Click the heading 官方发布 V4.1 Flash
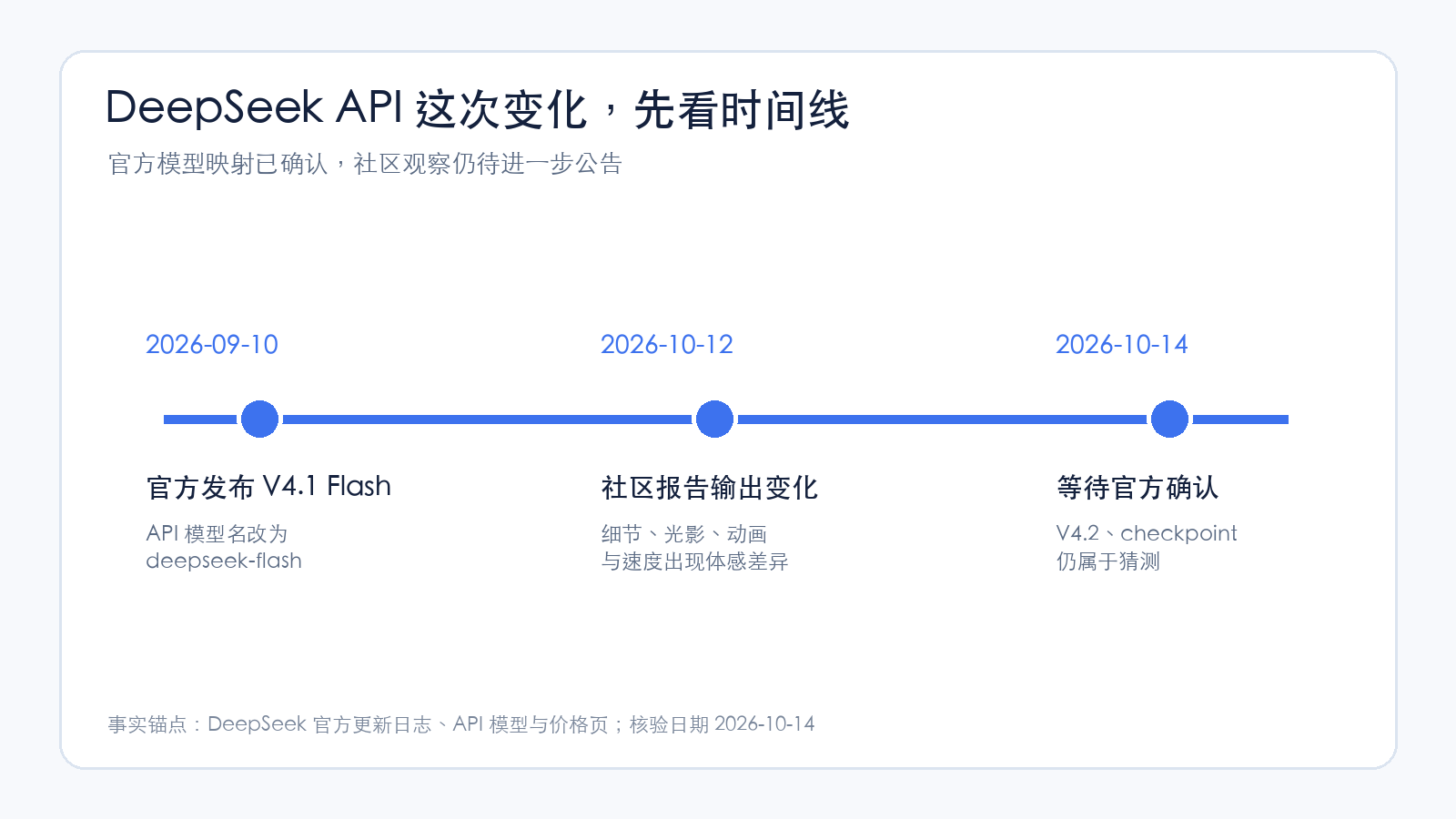Viewport: 1456px width, 819px height. pyautogui.click(x=268, y=487)
